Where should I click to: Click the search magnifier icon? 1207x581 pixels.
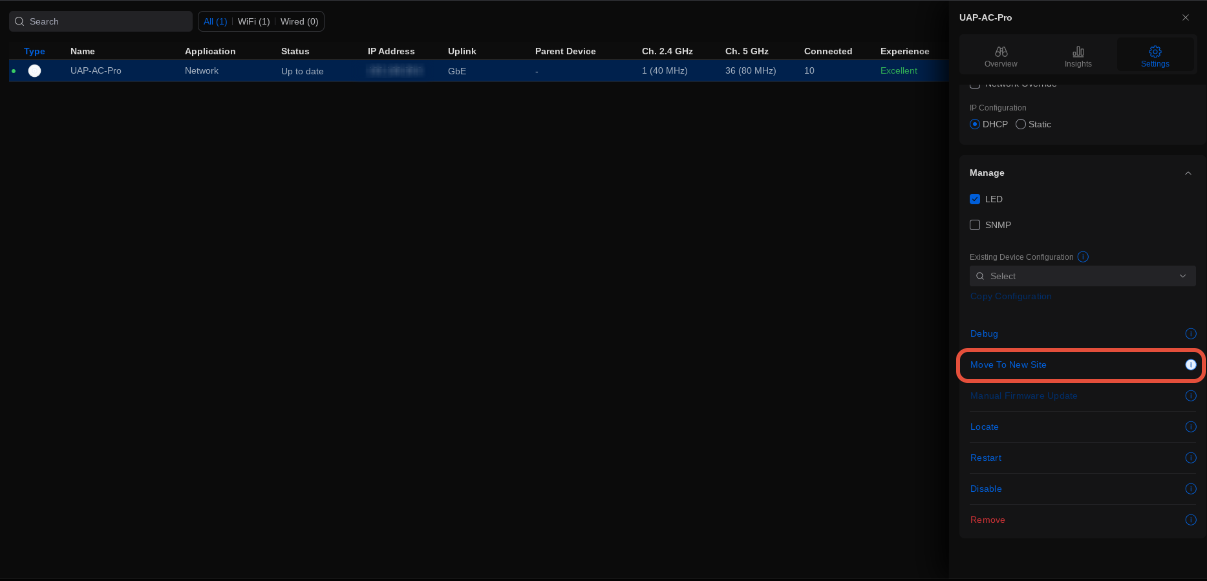19,21
